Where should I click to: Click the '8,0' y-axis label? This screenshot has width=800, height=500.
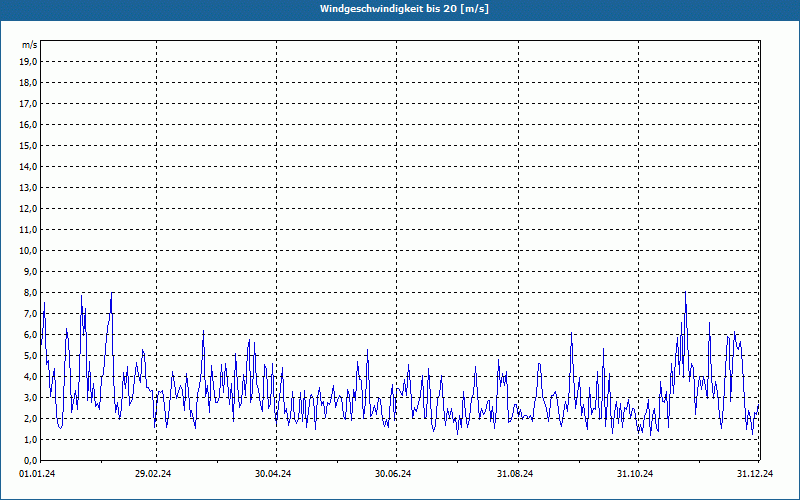pyautogui.click(x=31, y=292)
